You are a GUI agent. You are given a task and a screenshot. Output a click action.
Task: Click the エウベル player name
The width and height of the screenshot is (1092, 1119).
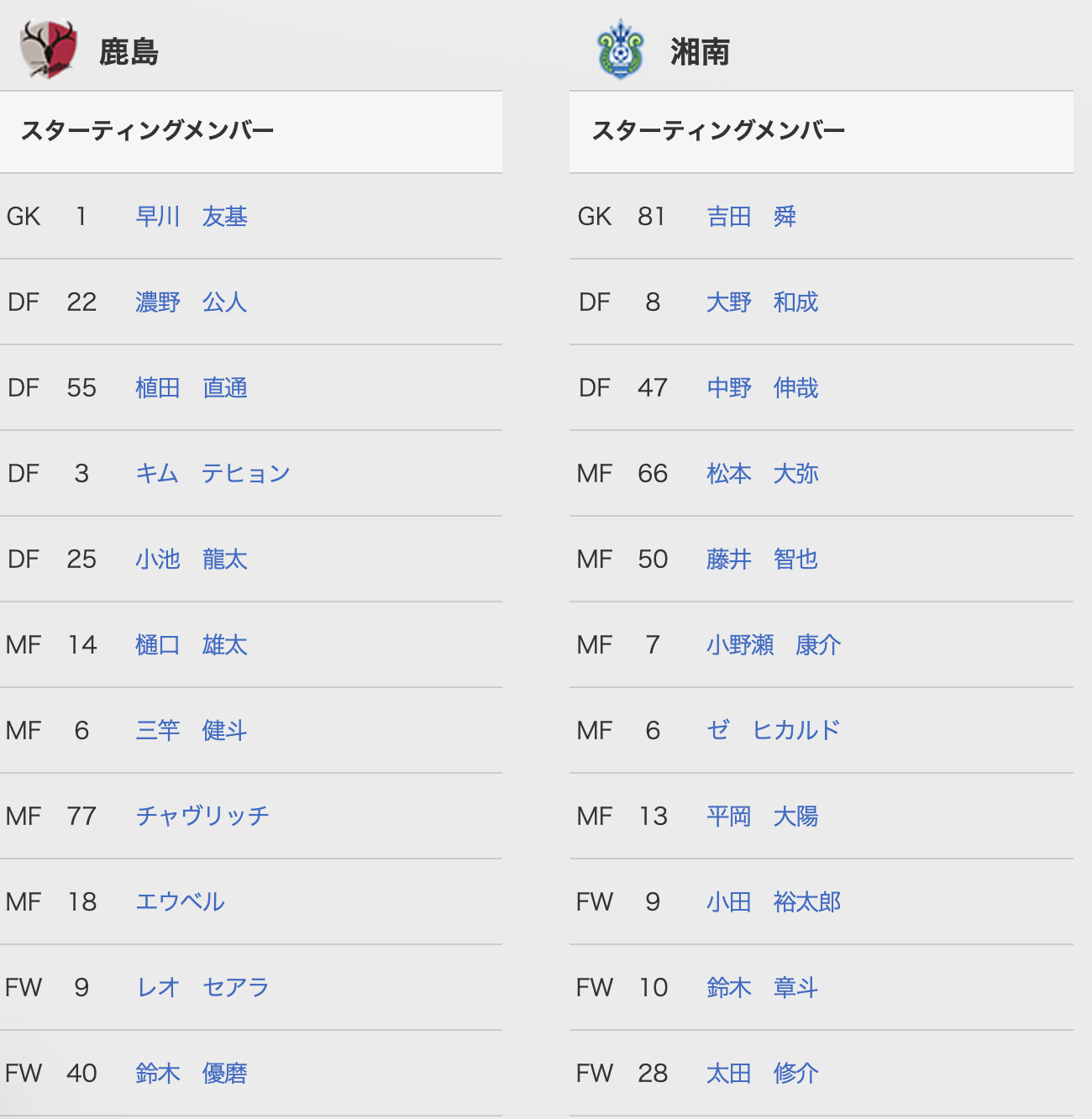click(x=181, y=902)
